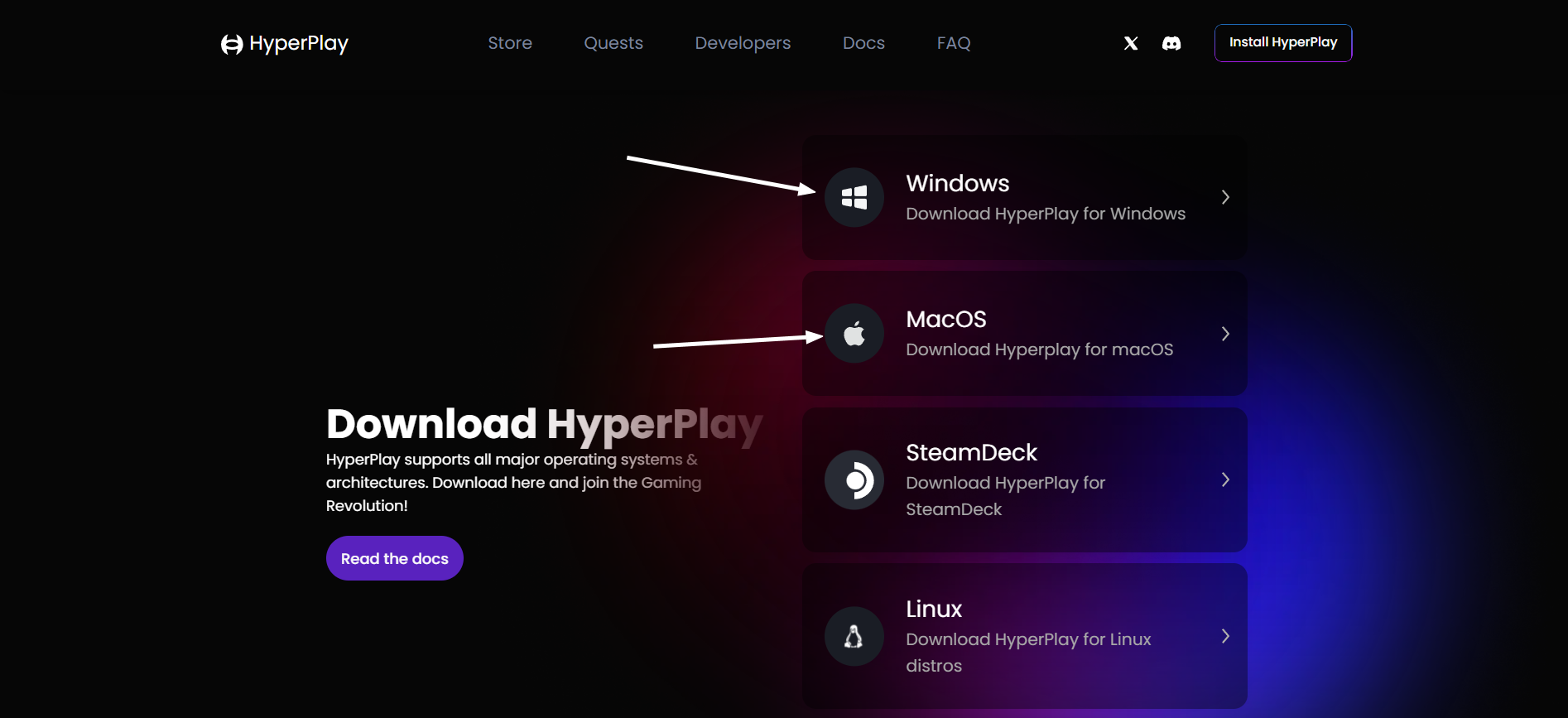
Task: Click the 'Download HyperPlay' main heading
Action: click(x=544, y=424)
